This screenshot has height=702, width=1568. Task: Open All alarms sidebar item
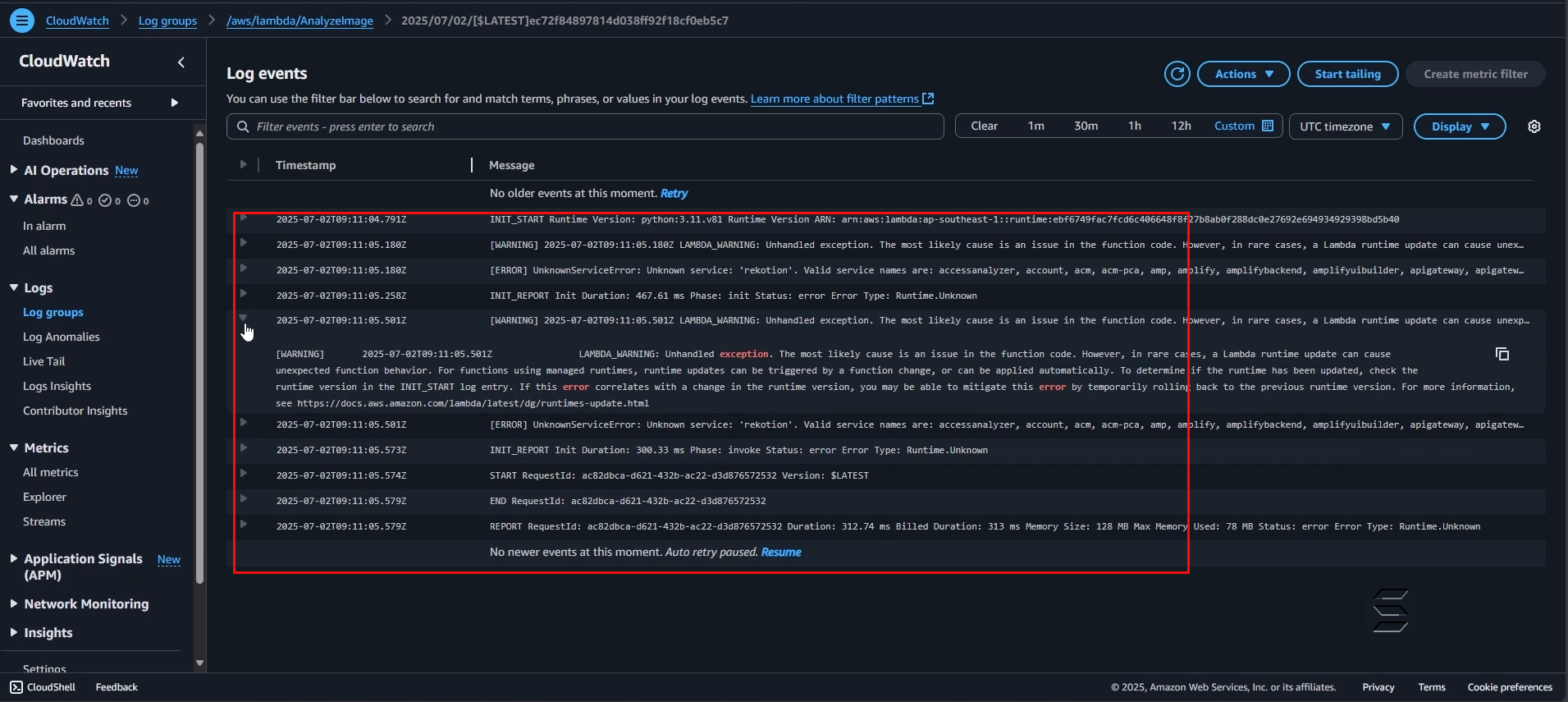pos(48,250)
